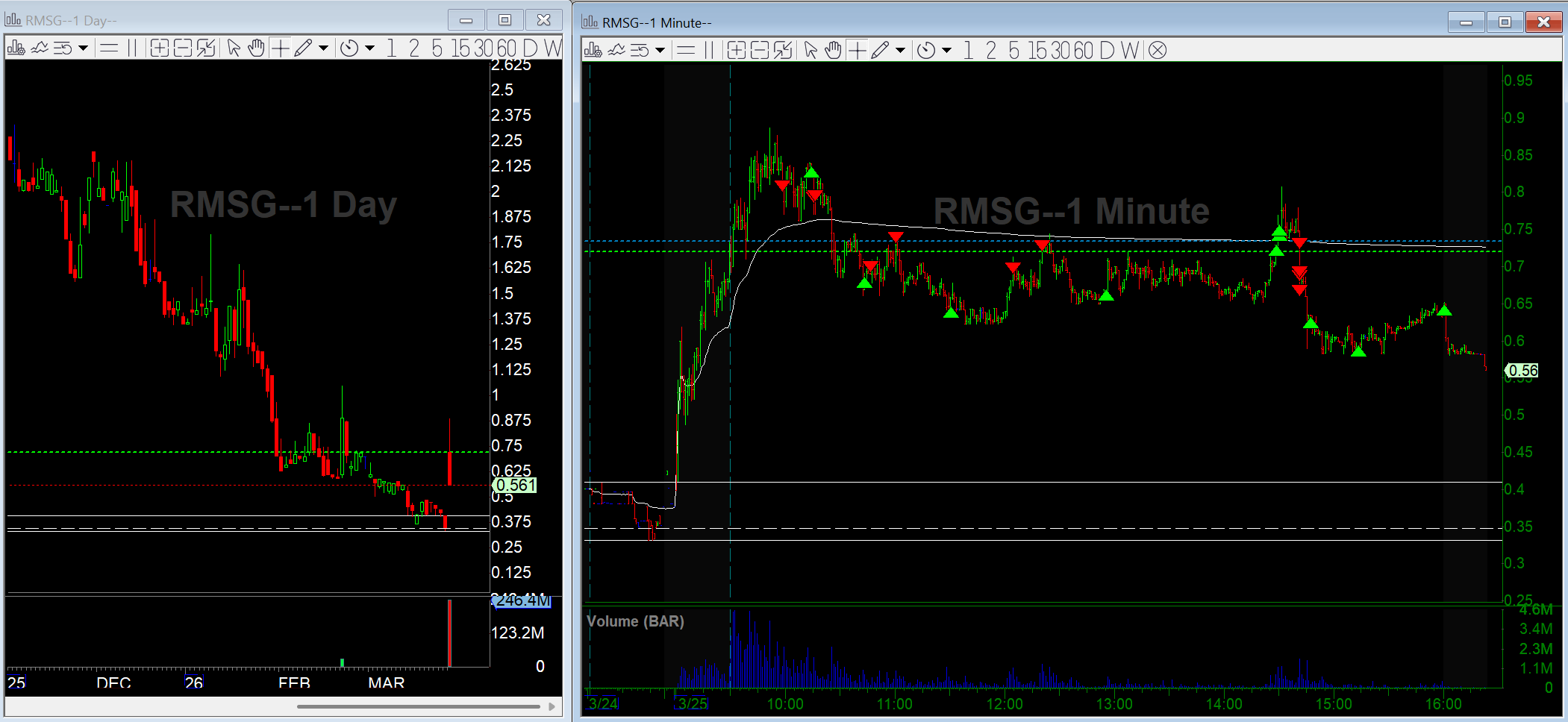Click the 0.56 price label on Minute chart
The width and height of the screenshot is (1568, 722).
tap(1522, 370)
